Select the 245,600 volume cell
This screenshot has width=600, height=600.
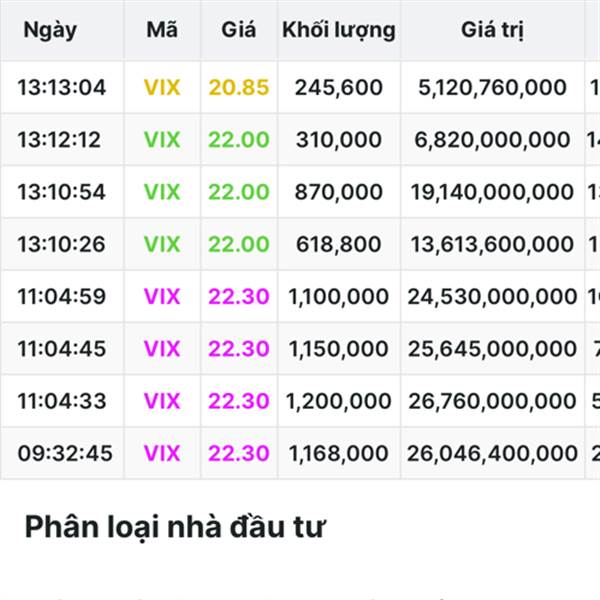[339, 87]
